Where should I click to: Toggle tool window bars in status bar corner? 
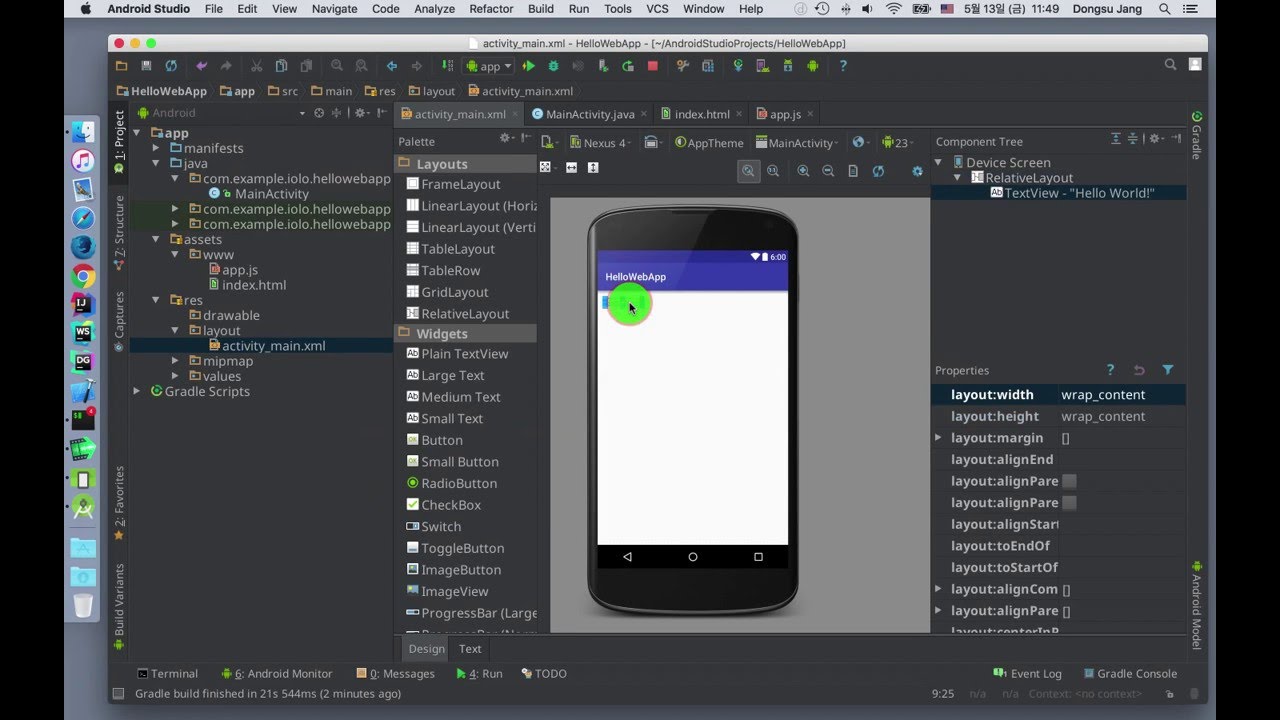(x=118, y=693)
